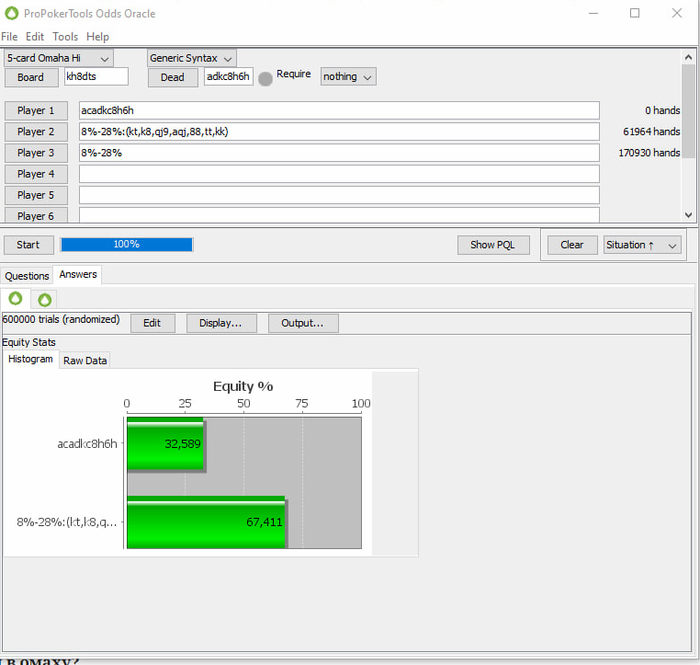Click Player 1 hand field acadkc8h6h

click(339, 111)
